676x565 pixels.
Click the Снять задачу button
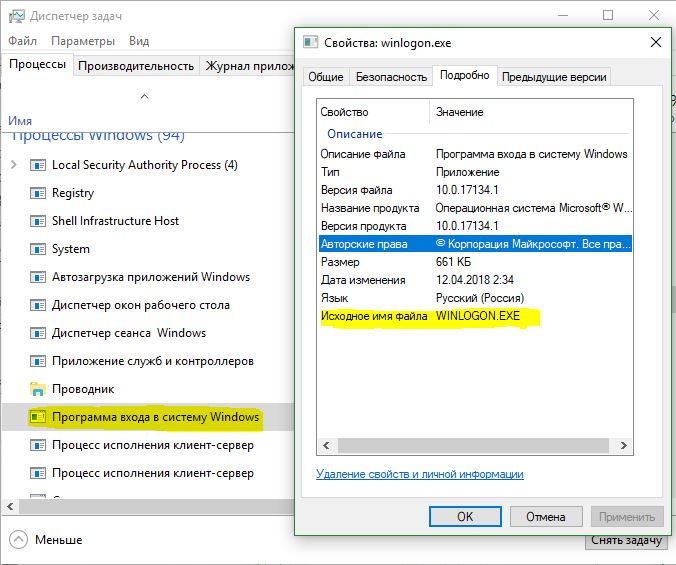pyautogui.click(x=626, y=541)
